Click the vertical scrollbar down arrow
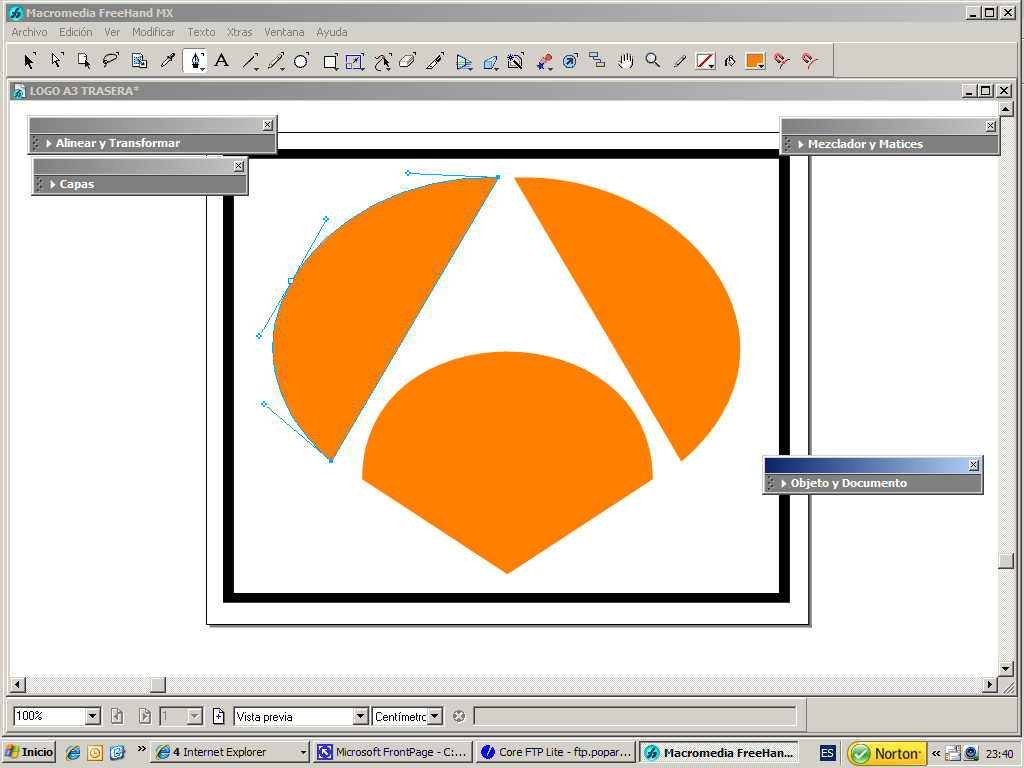The height and width of the screenshot is (768, 1024). pyautogui.click(x=1006, y=669)
